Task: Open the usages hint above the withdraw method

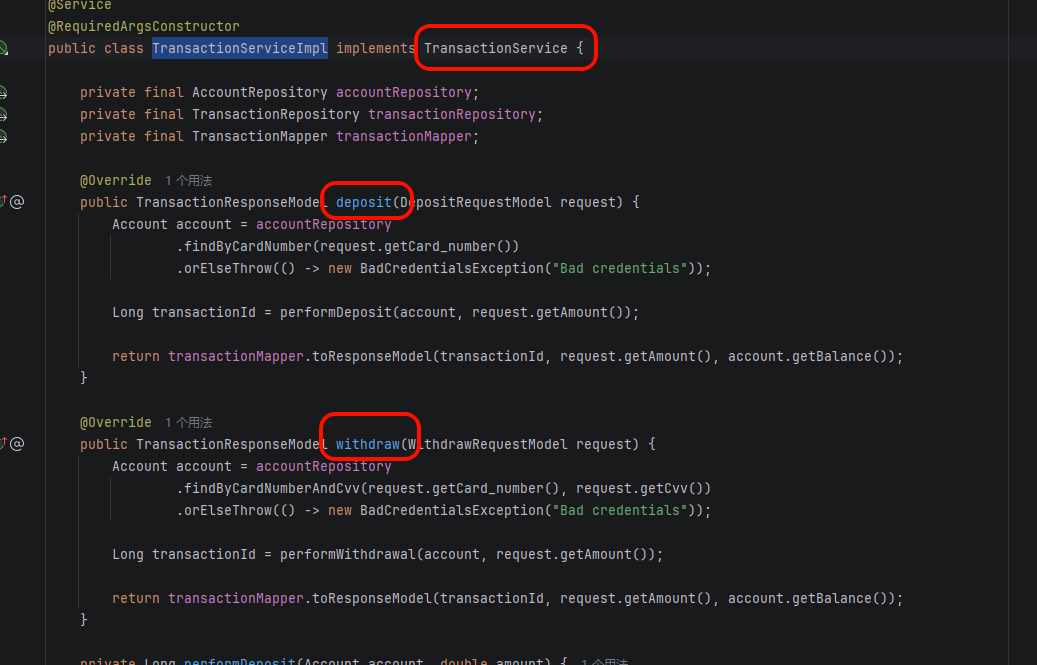Action: pyautogui.click(x=188, y=422)
